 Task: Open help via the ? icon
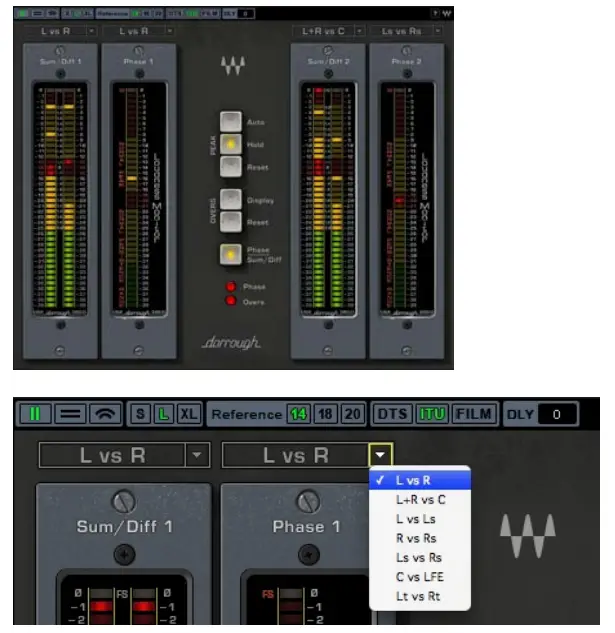[x=435, y=13]
